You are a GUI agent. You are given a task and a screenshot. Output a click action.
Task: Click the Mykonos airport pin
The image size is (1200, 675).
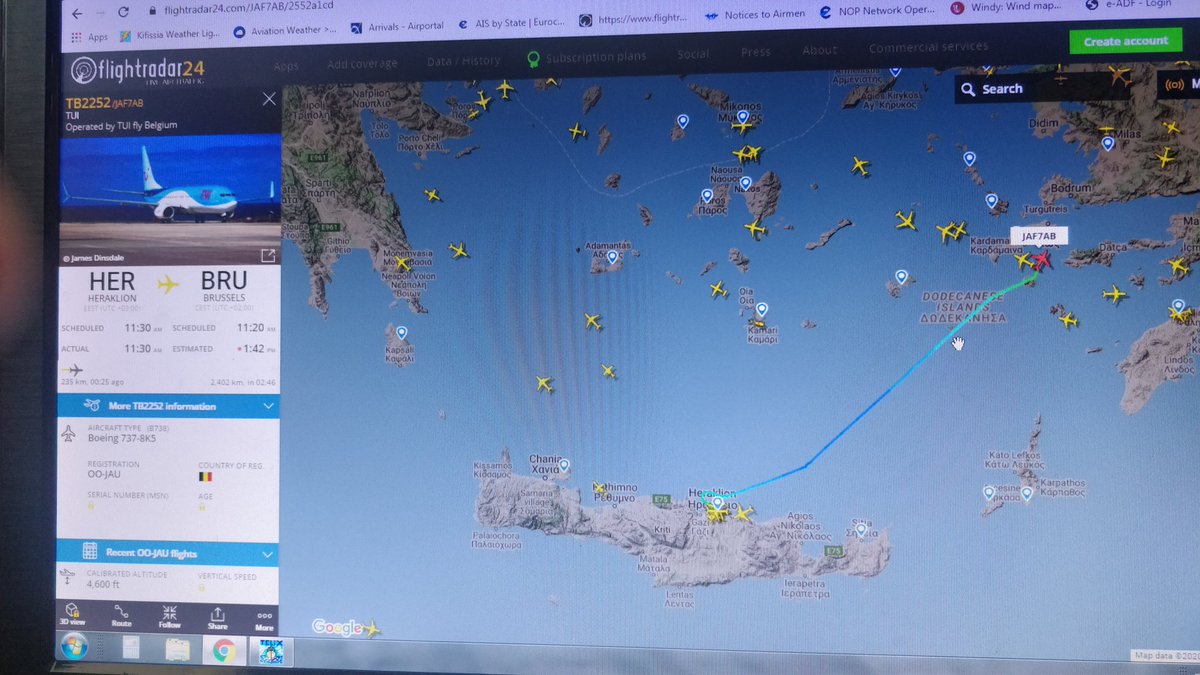click(x=743, y=118)
